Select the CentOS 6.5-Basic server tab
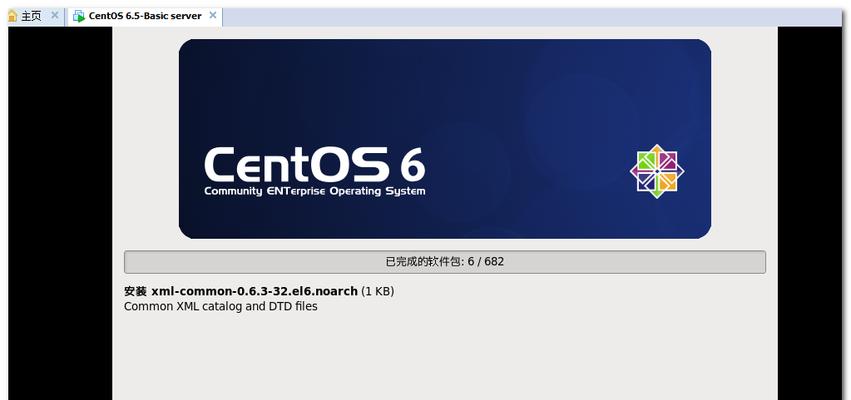This screenshot has width=851, height=400. tap(144, 16)
